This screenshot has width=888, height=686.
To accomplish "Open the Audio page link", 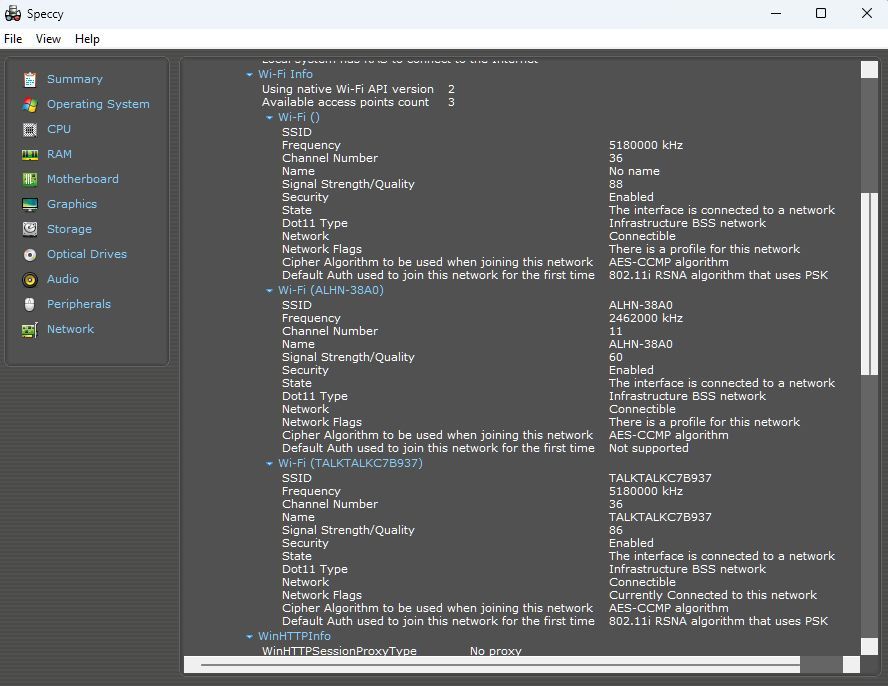I will click(x=63, y=279).
